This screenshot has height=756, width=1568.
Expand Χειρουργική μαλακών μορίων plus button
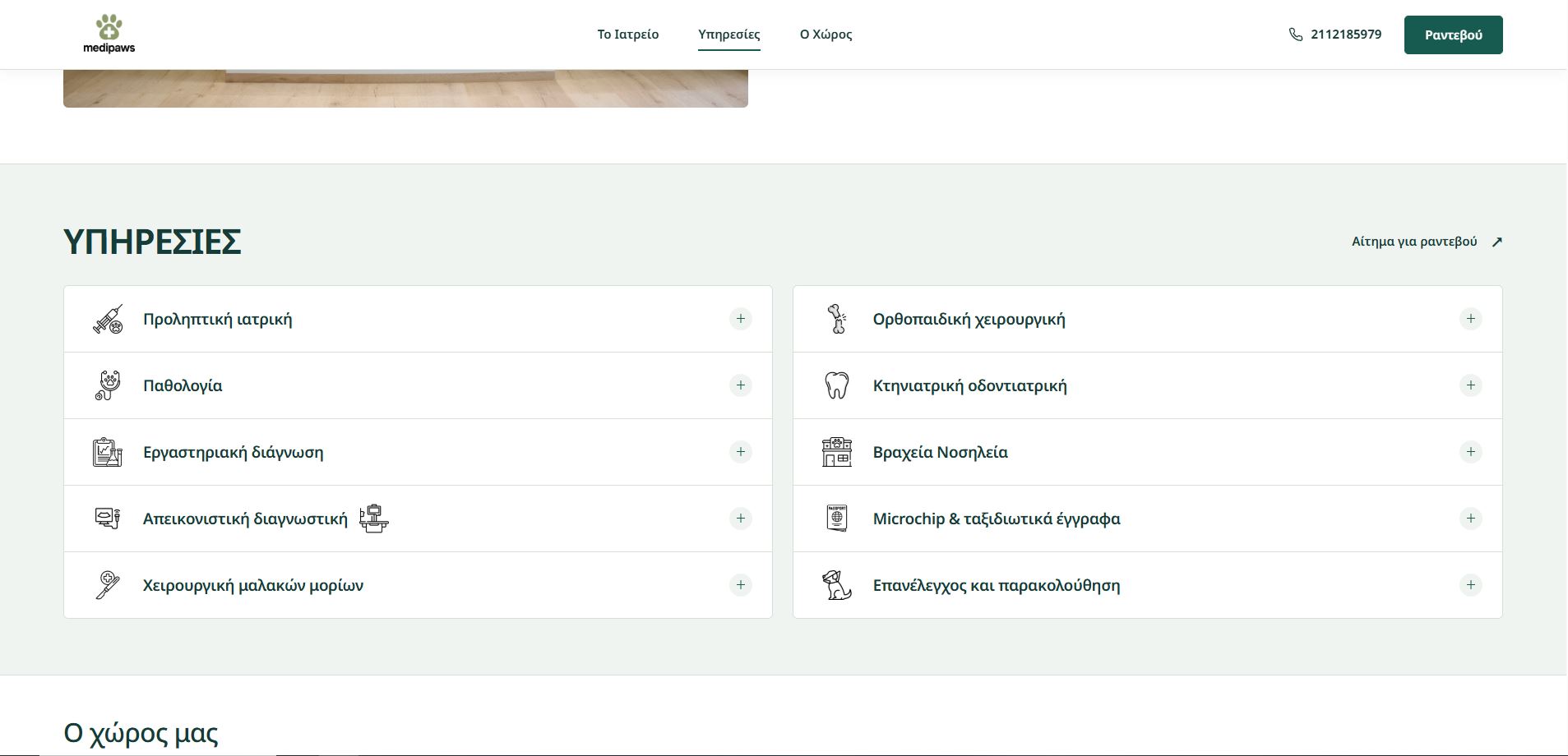[741, 585]
